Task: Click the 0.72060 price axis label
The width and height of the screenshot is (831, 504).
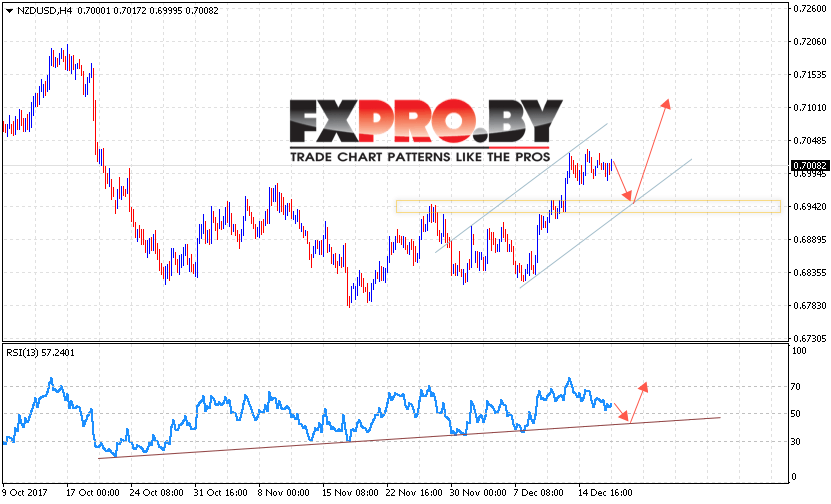Action: point(810,41)
